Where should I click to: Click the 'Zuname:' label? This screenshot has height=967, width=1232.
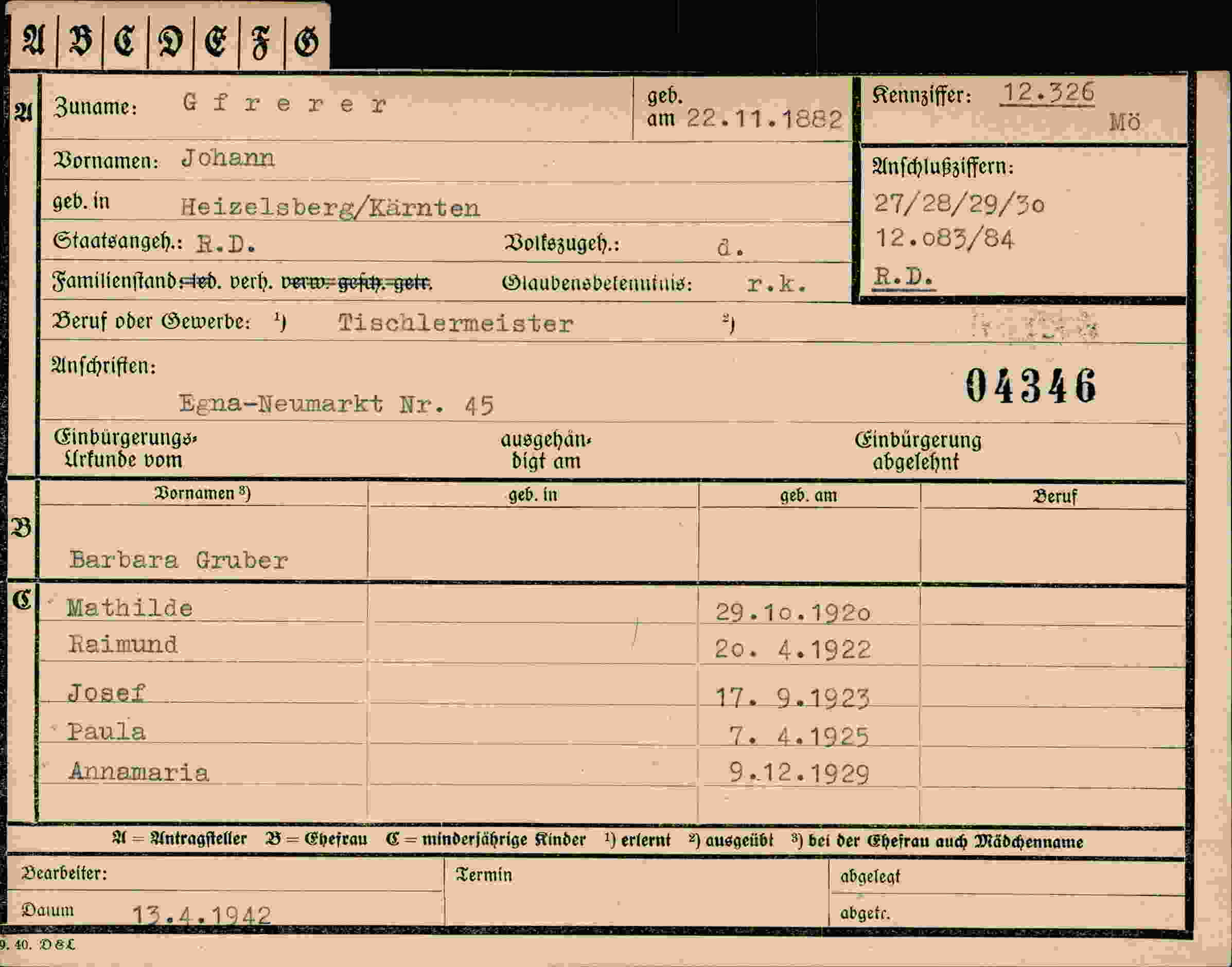pos(96,106)
